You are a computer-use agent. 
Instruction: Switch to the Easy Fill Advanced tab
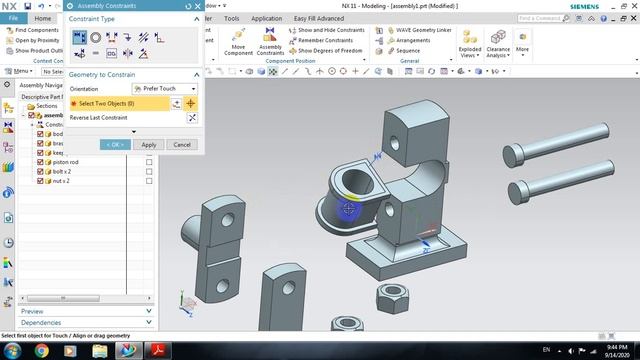click(x=319, y=18)
